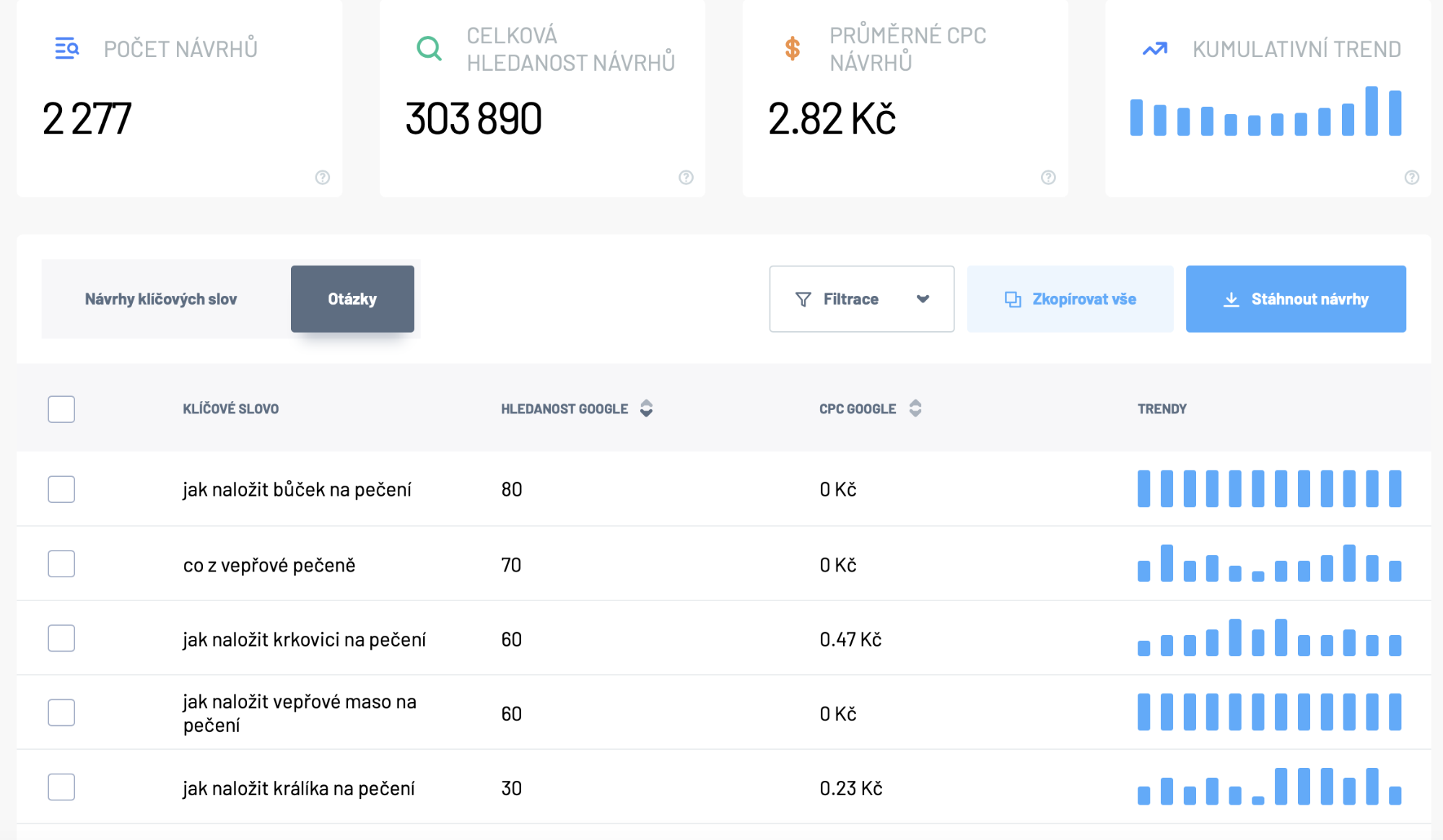The width and height of the screenshot is (1443, 840).
Task: Click Stáhnout návrhy button
Action: point(1296,299)
